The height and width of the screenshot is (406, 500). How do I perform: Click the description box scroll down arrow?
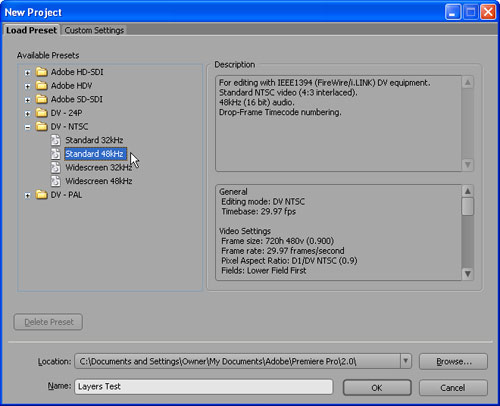(468, 165)
